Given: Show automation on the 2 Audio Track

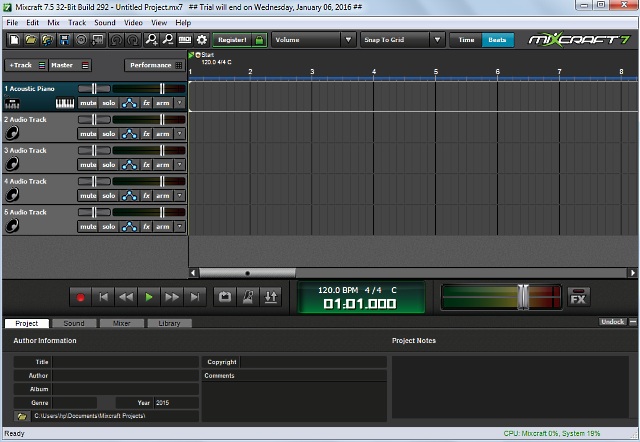Looking at the screenshot, I should pos(127,134).
